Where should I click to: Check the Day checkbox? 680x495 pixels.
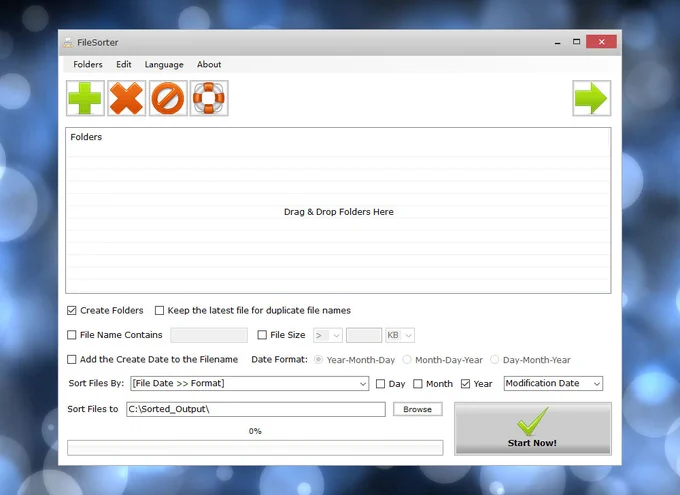(380, 384)
